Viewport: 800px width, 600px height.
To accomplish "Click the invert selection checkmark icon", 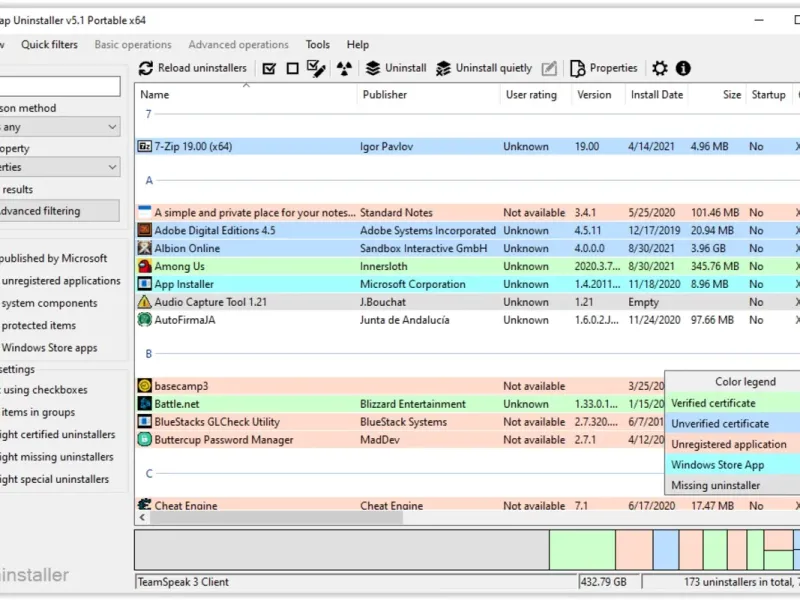I will [316, 68].
